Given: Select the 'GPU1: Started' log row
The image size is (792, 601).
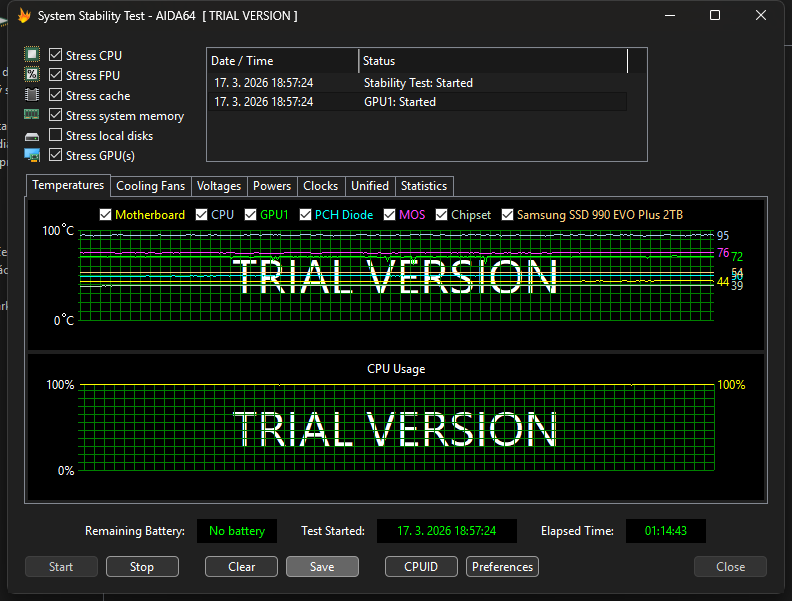Looking at the screenshot, I should click(417, 102).
